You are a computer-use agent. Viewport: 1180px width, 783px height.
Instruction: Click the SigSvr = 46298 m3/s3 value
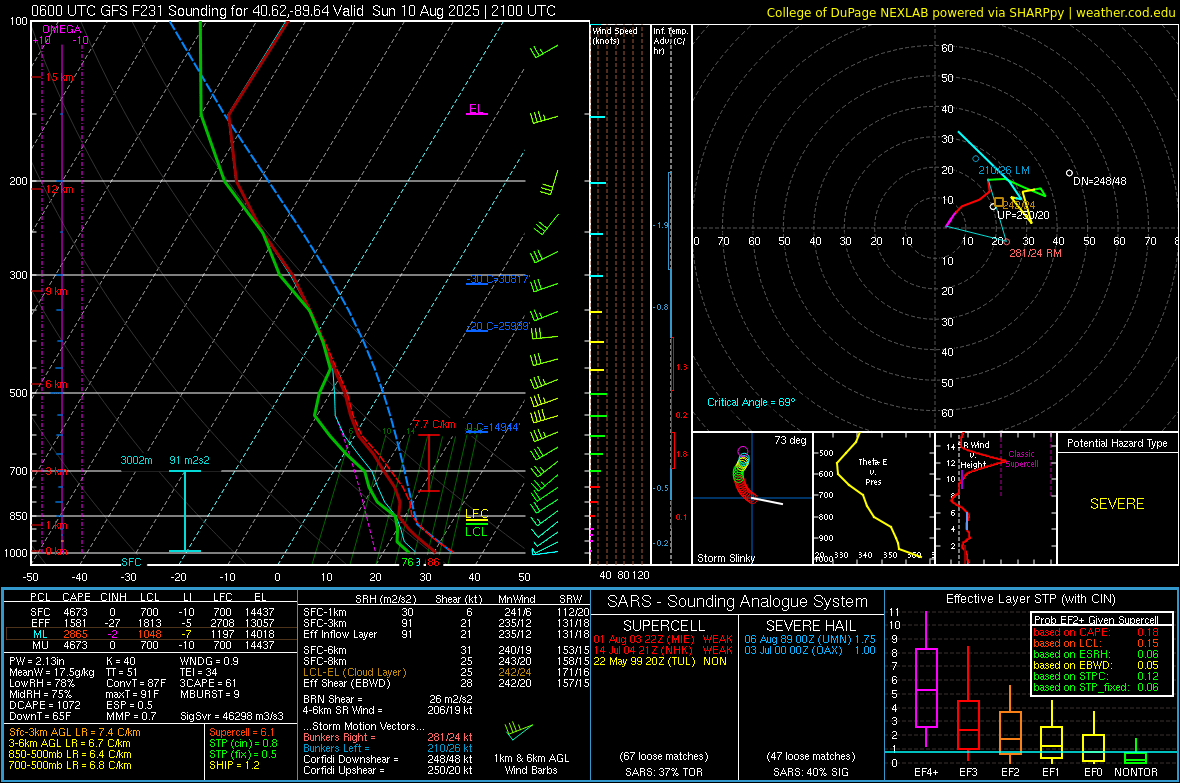point(232,717)
